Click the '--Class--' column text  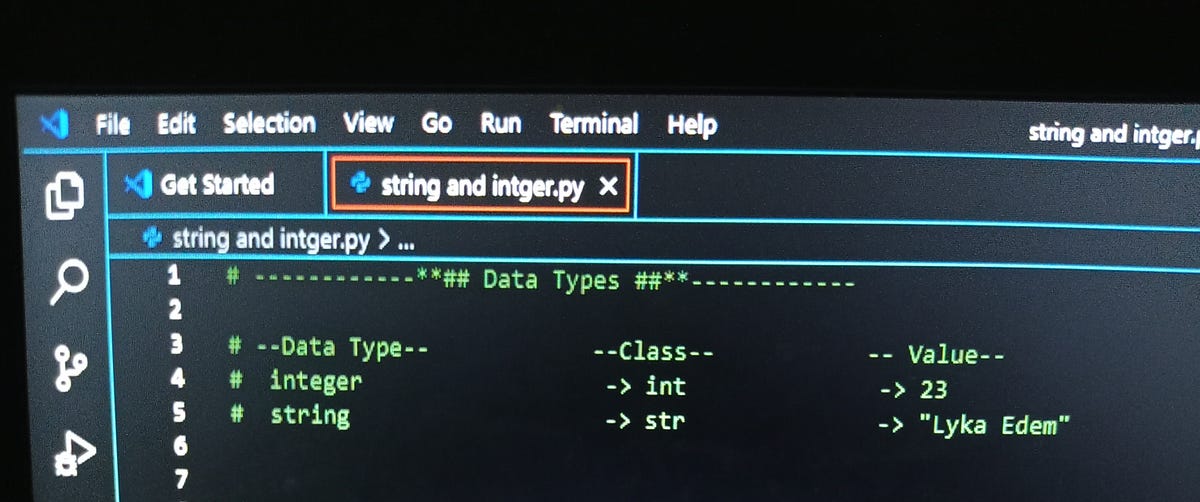pos(653,352)
